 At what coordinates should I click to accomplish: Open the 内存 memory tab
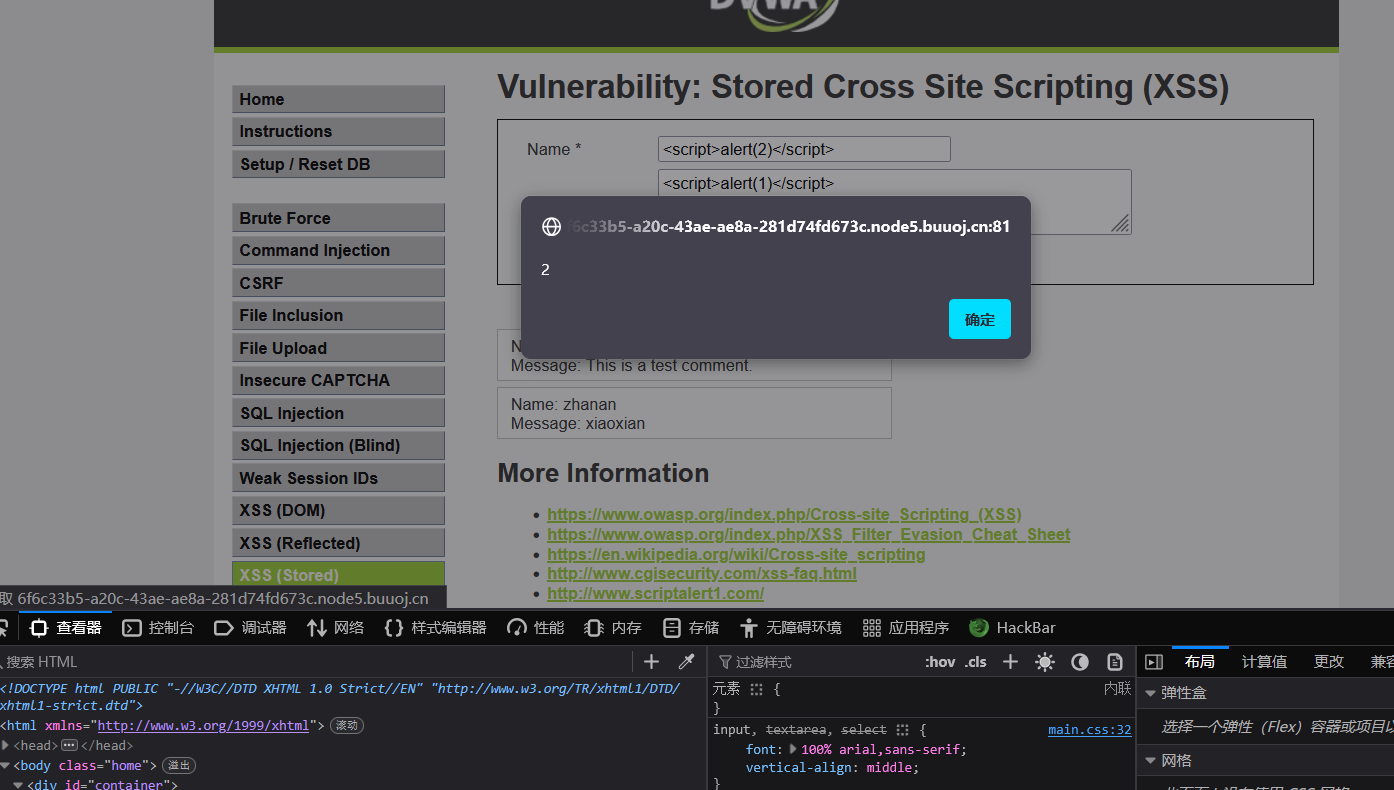tap(613, 628)
